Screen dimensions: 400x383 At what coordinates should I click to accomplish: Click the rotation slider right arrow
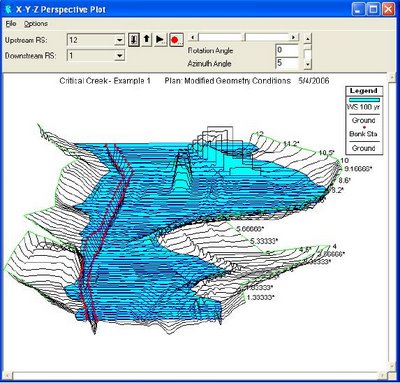point(293,37)
